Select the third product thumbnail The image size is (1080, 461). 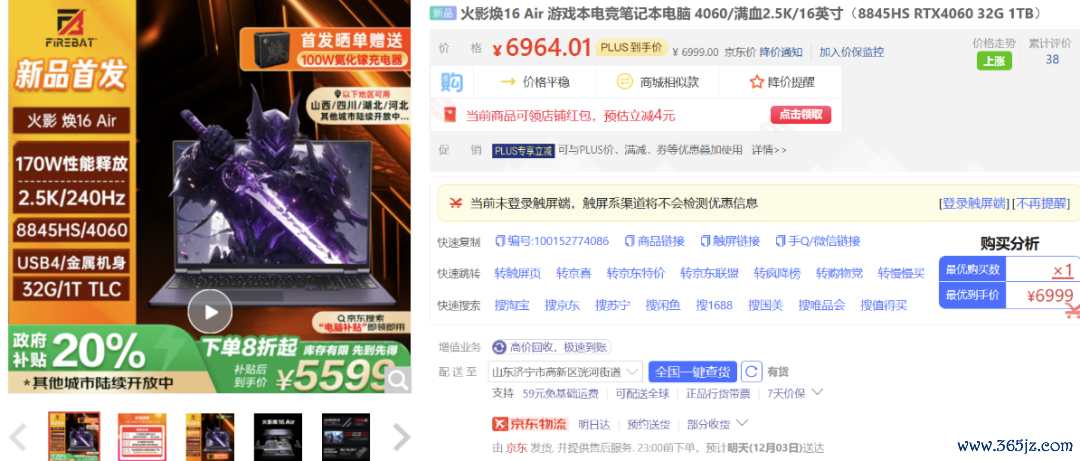click(x=210, y=437)
